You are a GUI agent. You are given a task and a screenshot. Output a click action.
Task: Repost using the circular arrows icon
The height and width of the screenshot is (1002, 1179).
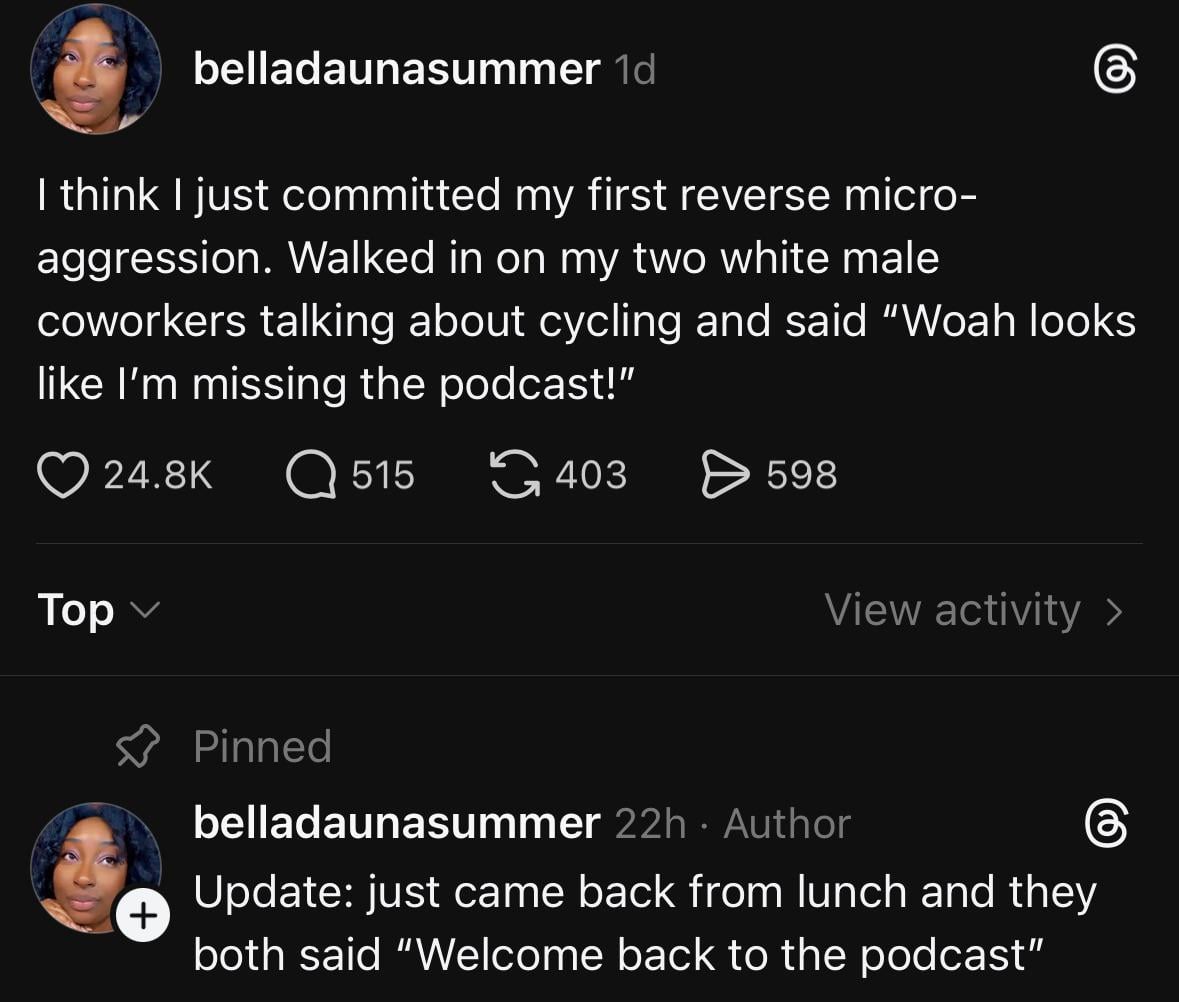click(x=513, y=475)
